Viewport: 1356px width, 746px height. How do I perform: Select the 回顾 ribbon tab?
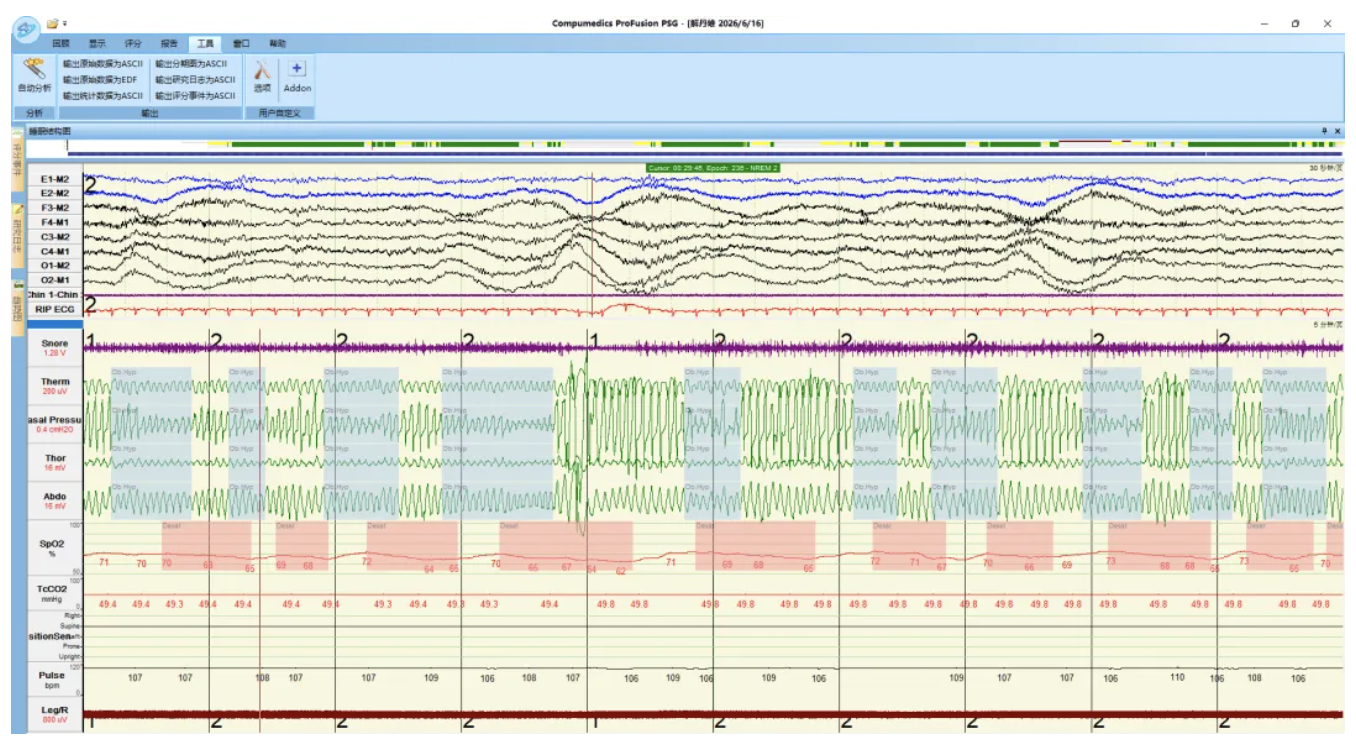(x=61, y=44)
